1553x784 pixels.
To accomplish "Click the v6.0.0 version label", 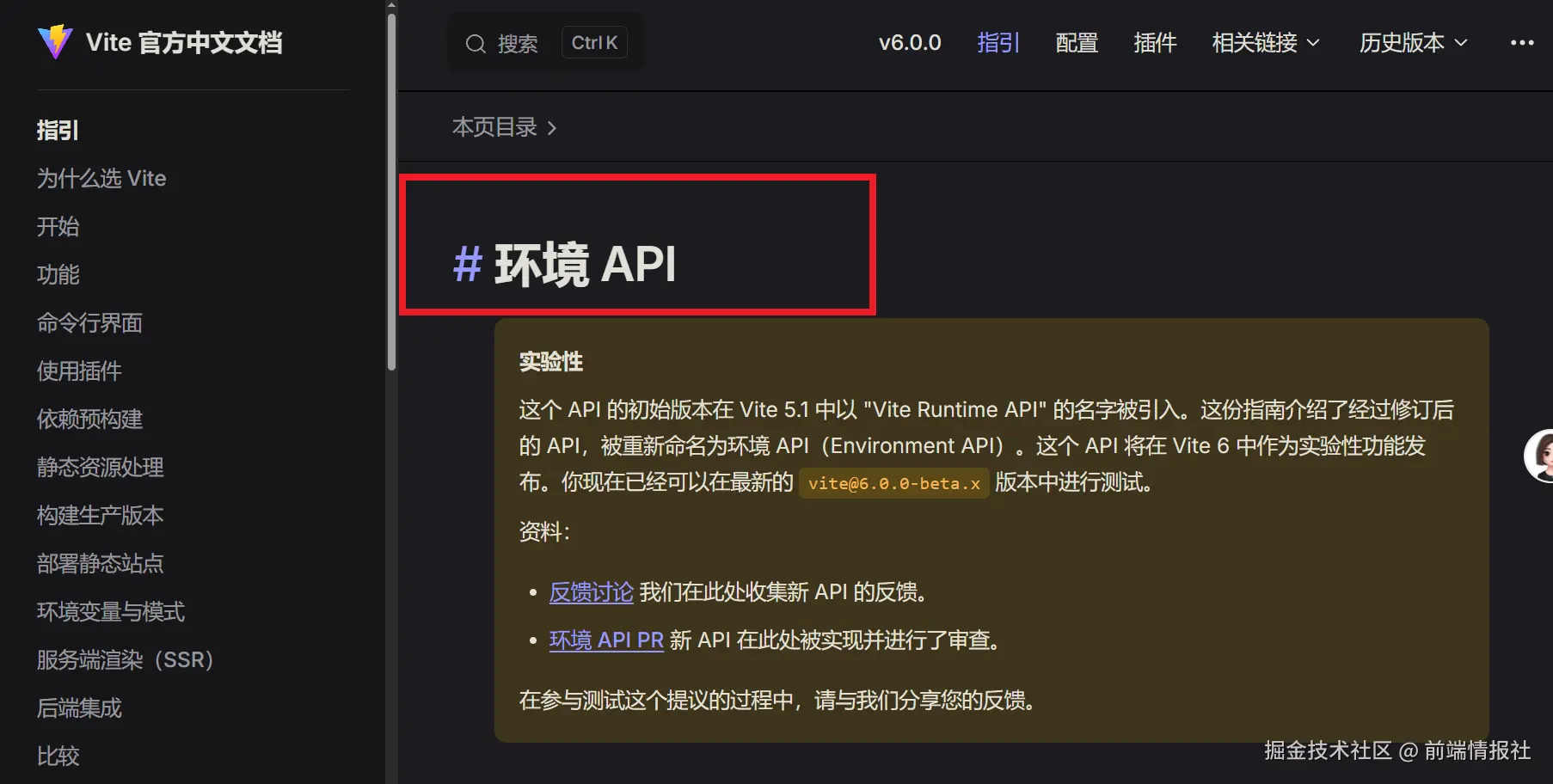I will 909,42.
